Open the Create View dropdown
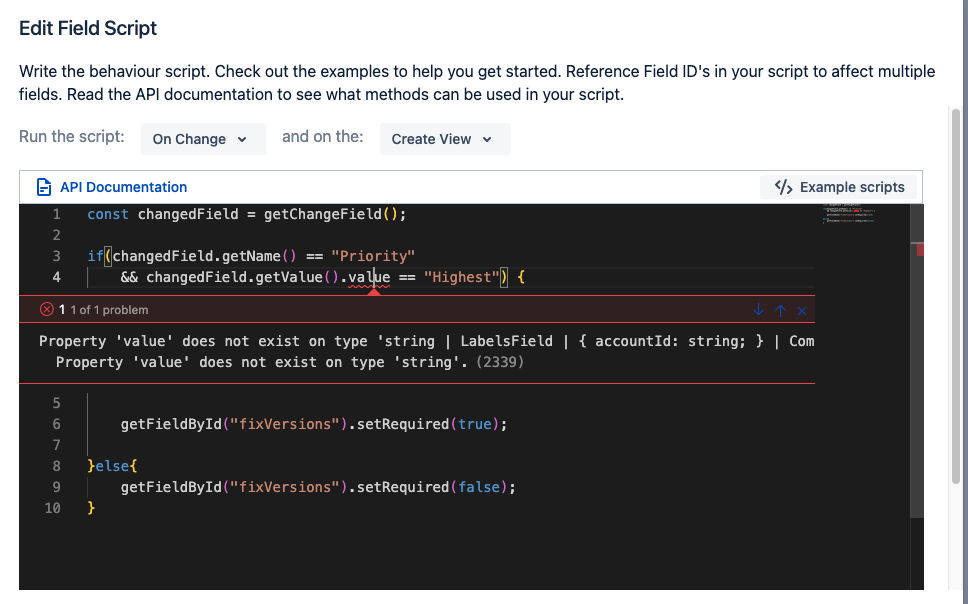 pos(444,139)
